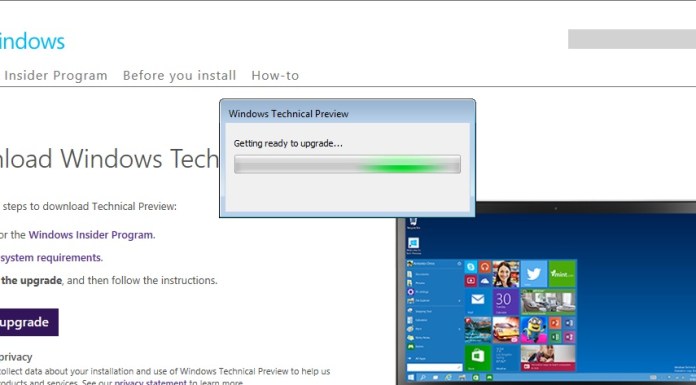Click the 'Getting ready to upgrade...' text
The height and width of the screenshot is (385, 696).
pyautogui.click(x=288, y=143)
